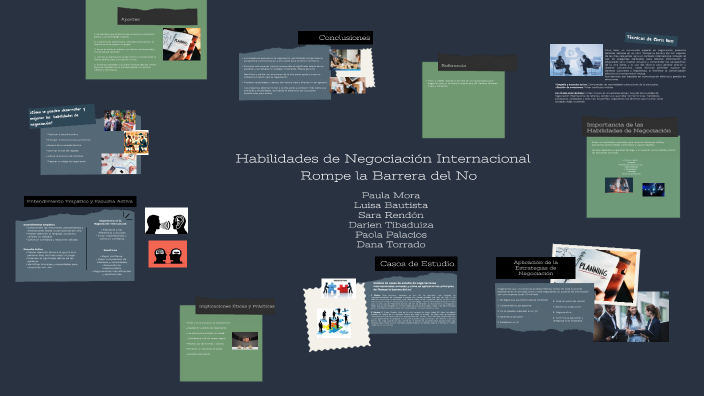Open the blue and red puzzle image
Screen dimensions: 704x396
339,288
